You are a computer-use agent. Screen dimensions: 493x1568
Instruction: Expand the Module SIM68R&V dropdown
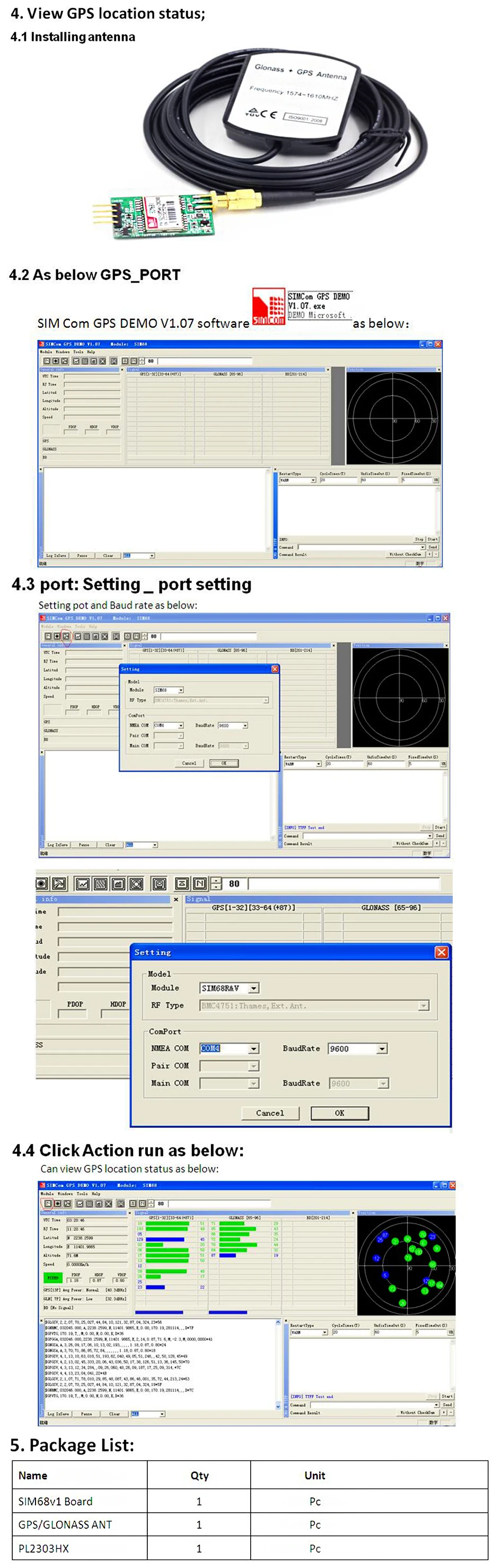point(254,988)
